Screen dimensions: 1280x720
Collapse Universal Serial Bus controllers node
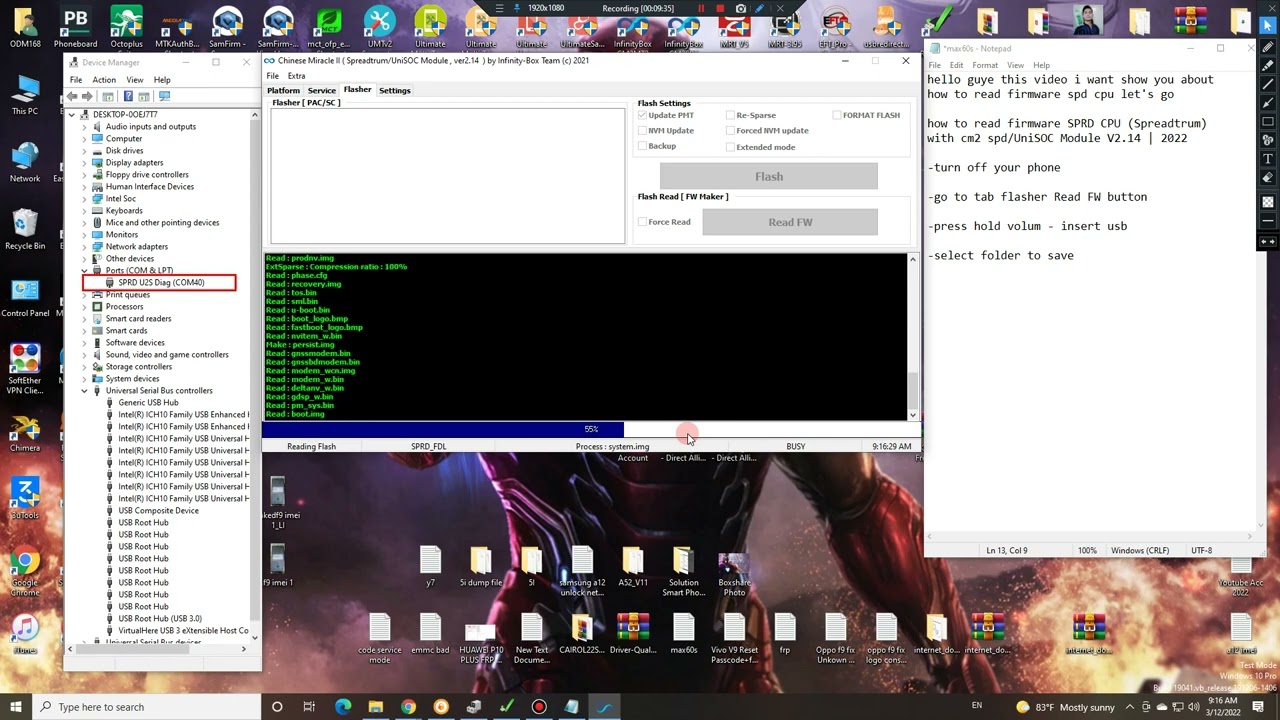coord(85,391)
